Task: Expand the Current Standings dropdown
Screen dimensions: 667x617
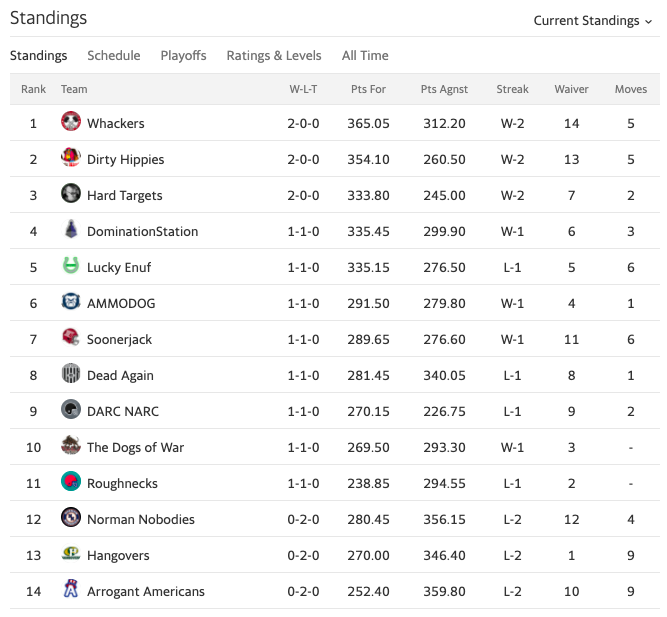Action: 593,21
